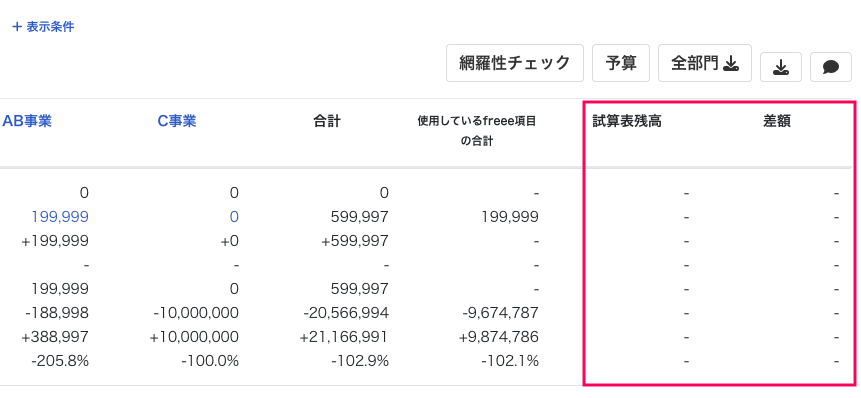861x398 pixels.
Task: Select the 差額 column header
Action: click(776, 121)
